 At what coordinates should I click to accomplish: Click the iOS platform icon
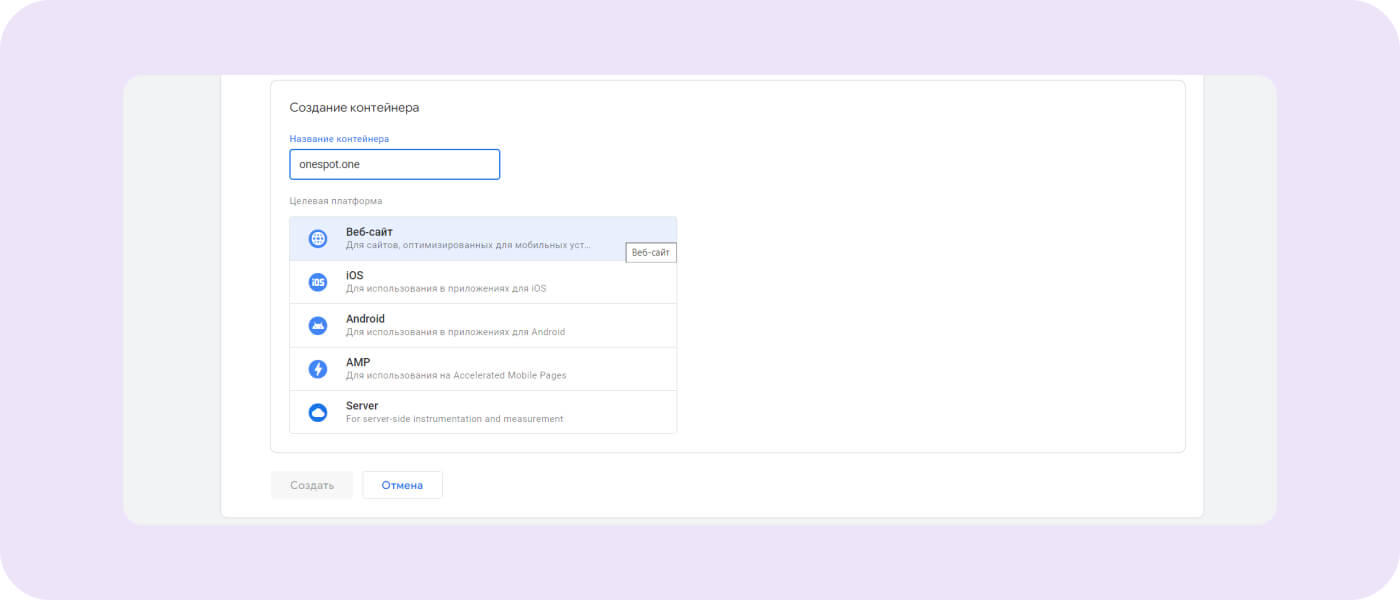[x=318, y=282]
